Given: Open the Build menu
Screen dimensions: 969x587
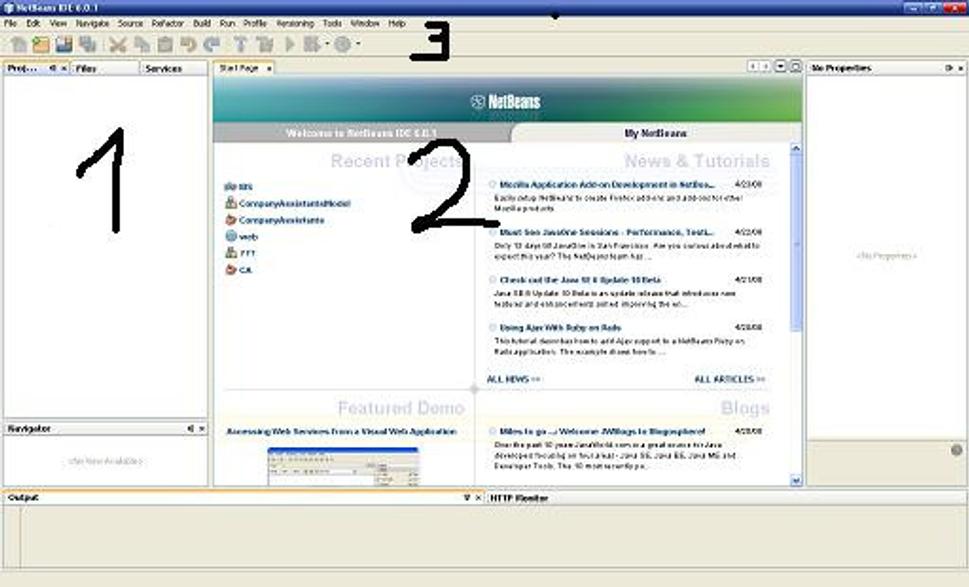Looking at the screenshot, I should click(201, 23).
